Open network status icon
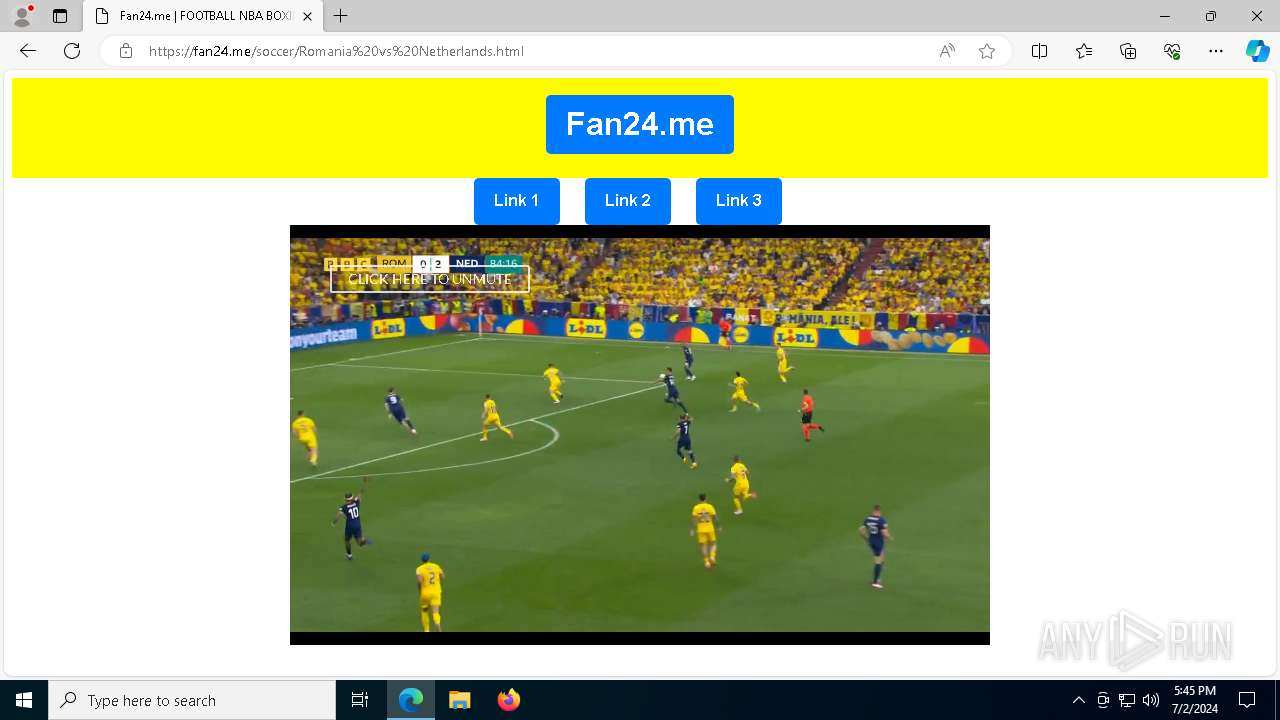The image size is (1280, 720). [1127, 700]
